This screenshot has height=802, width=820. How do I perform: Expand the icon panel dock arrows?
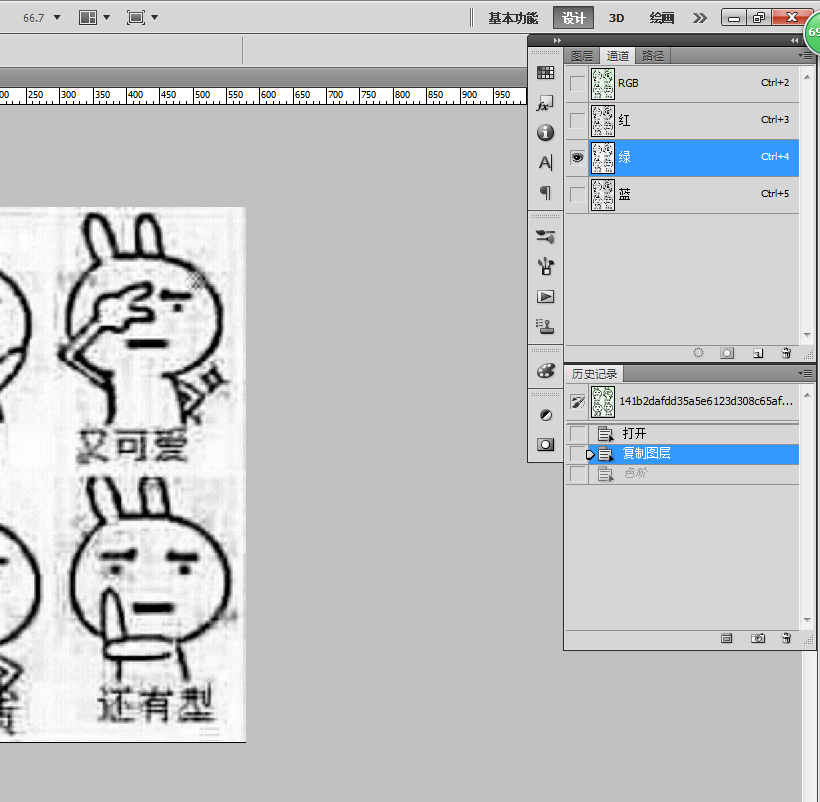(557, 40)
